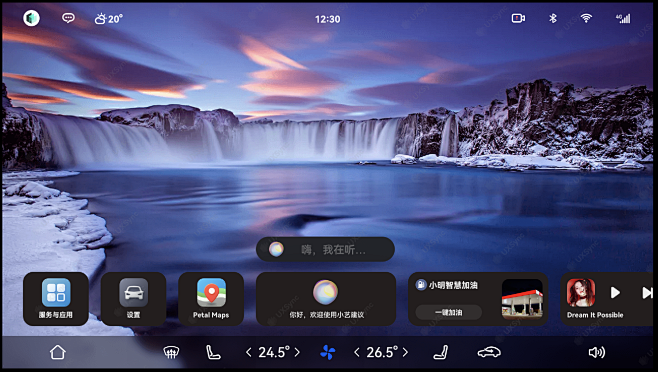Open the 服务与应用 apps card
Image resolution: width=658 pixels, height=372 pixels.
(x=56, y=299)
